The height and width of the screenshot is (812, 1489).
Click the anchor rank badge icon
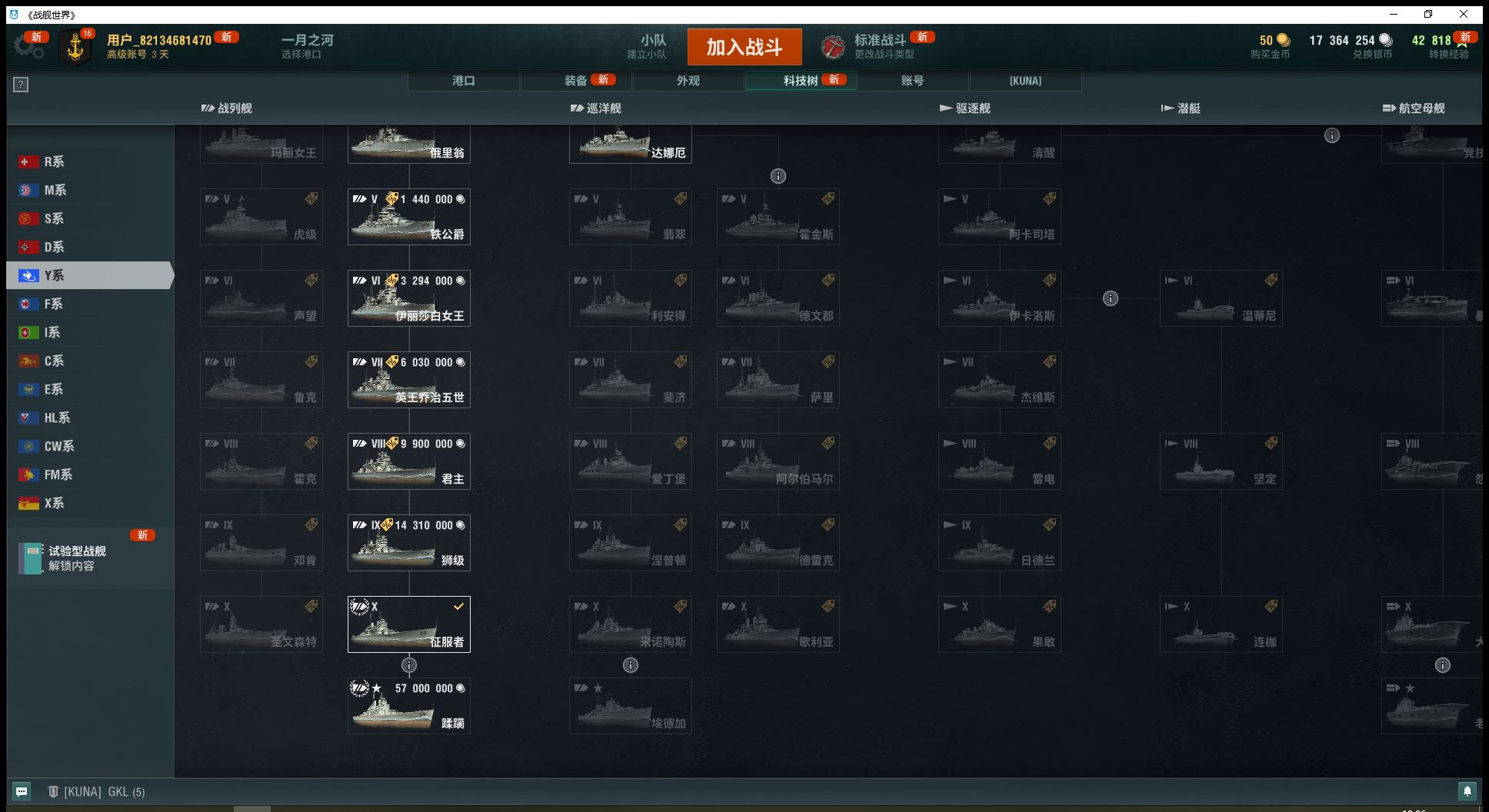click(x=75, y=48)
